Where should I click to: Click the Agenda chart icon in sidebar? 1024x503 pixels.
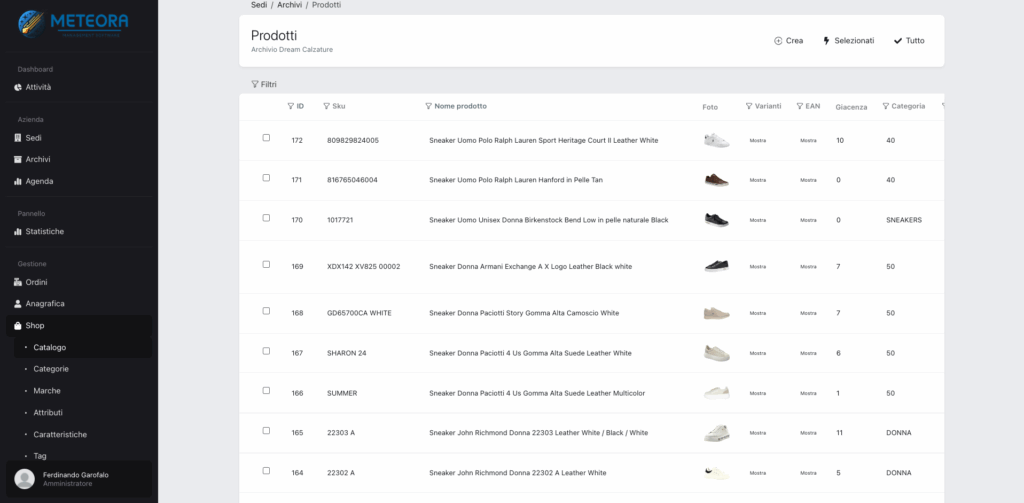18,181
